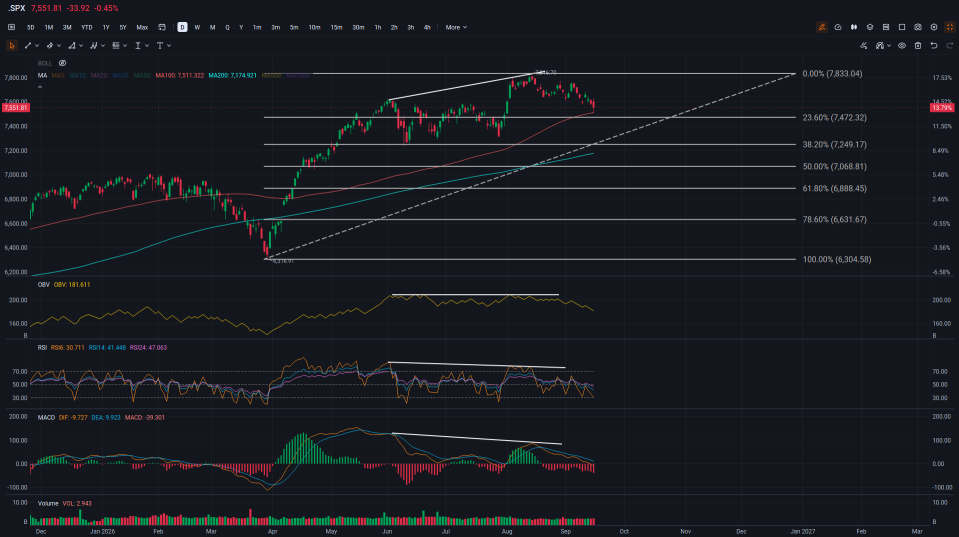The image size is (959, 537).
Task: Toggle the MA200 moving average line
Action: (x=232, y=76)
